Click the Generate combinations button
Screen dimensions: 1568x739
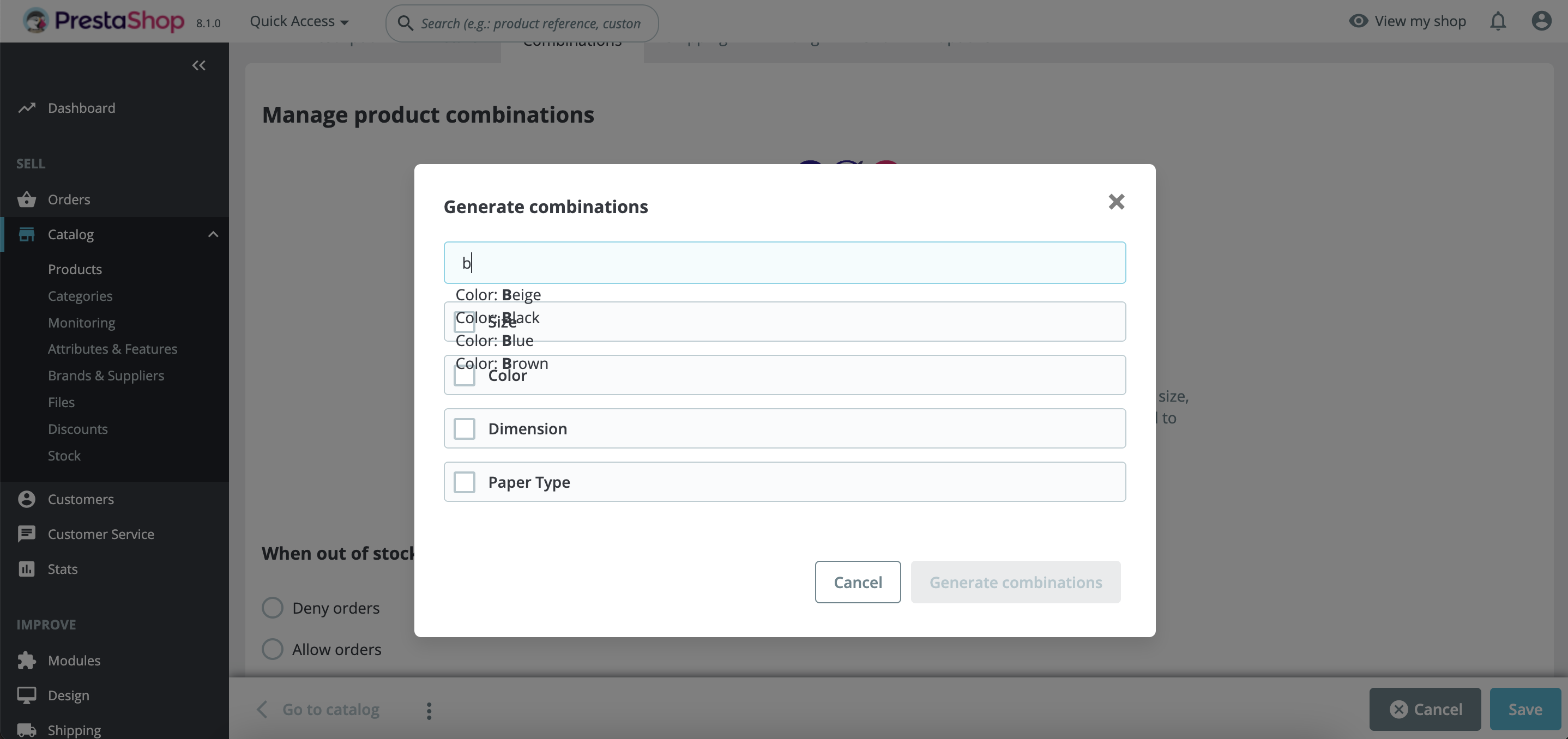pos(1015,581)
